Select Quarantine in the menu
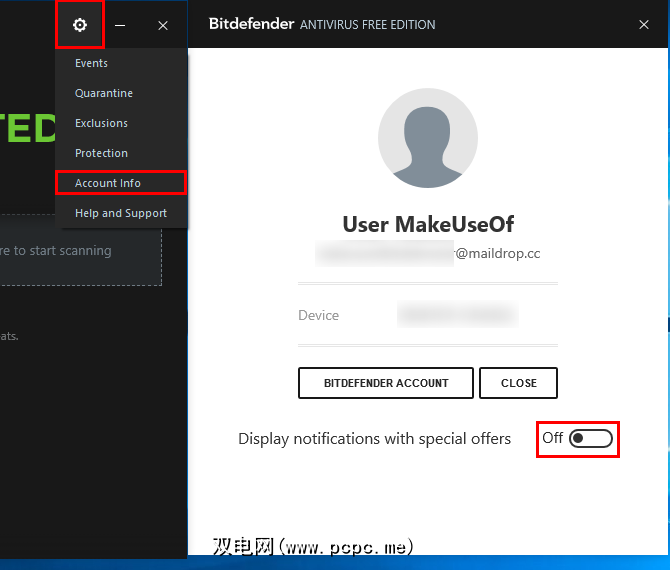This screenshot has height=570, width=670. coord(104,93)
